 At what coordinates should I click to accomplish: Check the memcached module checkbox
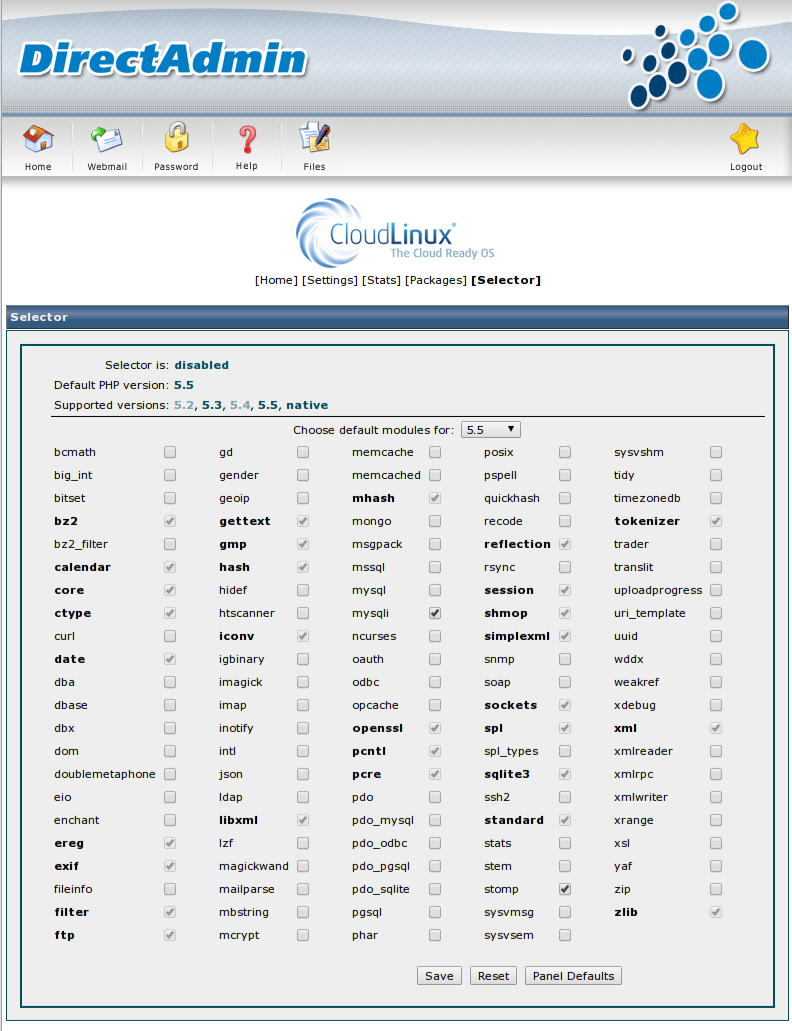click(435, 475)
